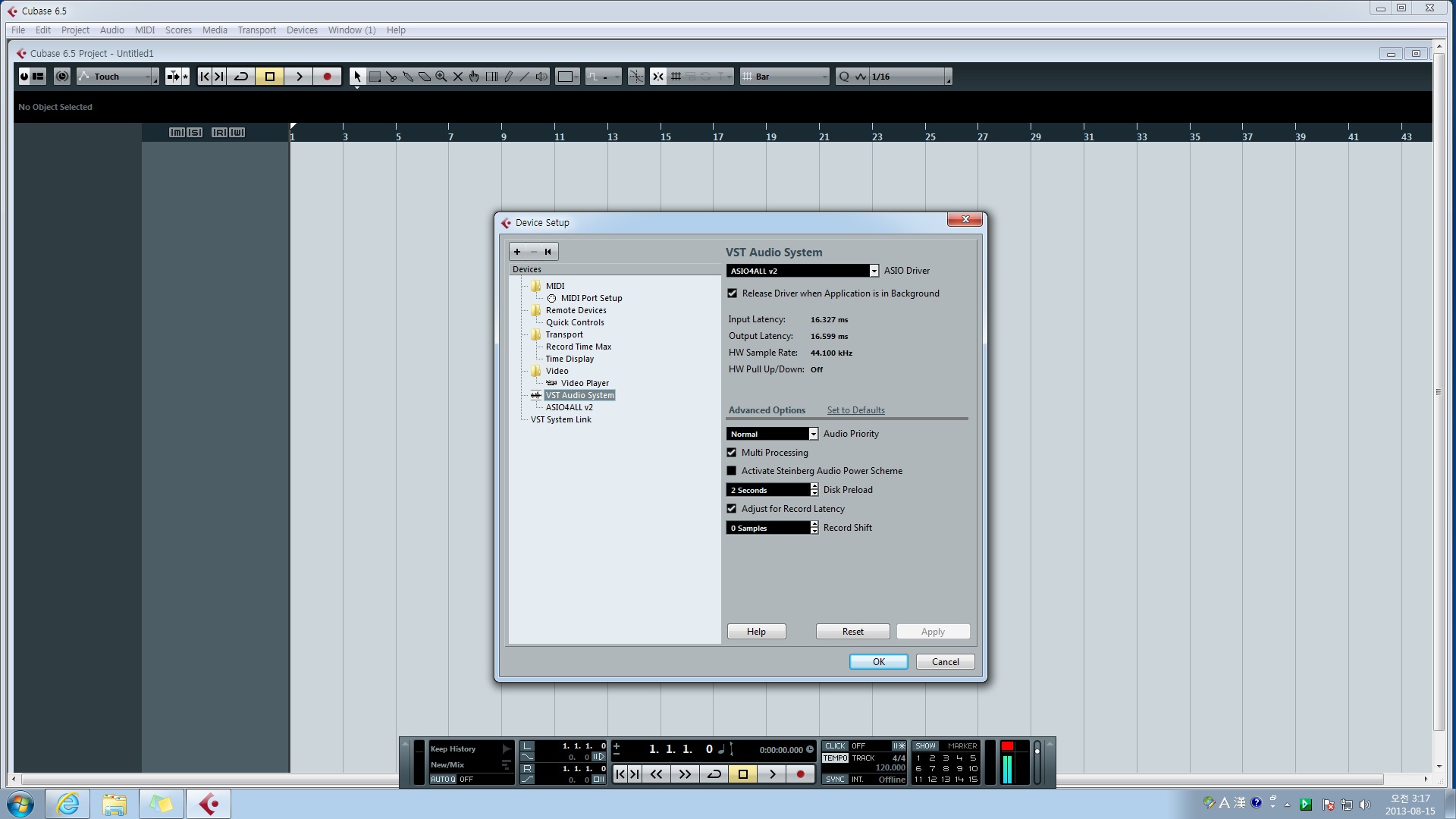Select the Range Selection tool
This screenshot has height=819, width=1456.
[375, 77]
